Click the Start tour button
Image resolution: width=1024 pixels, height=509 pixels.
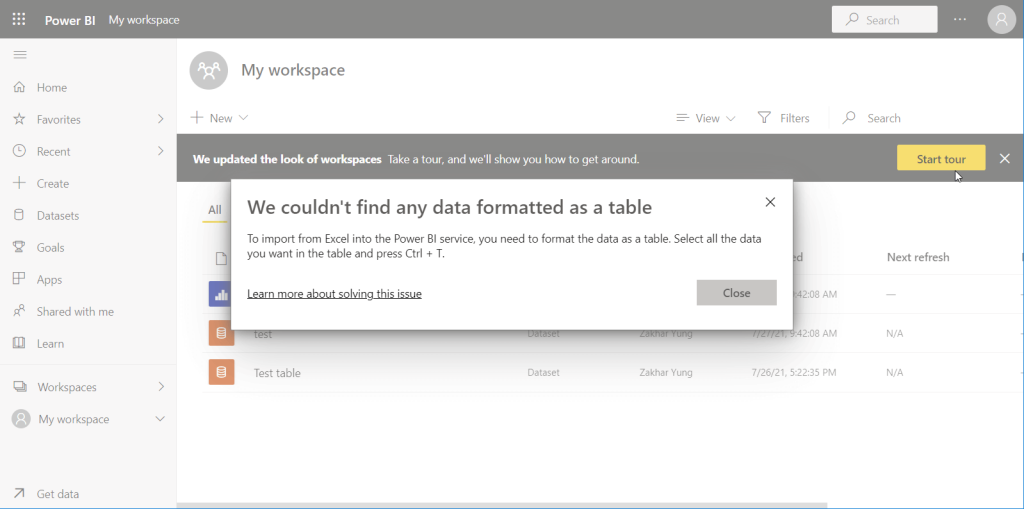click(941, 158)
